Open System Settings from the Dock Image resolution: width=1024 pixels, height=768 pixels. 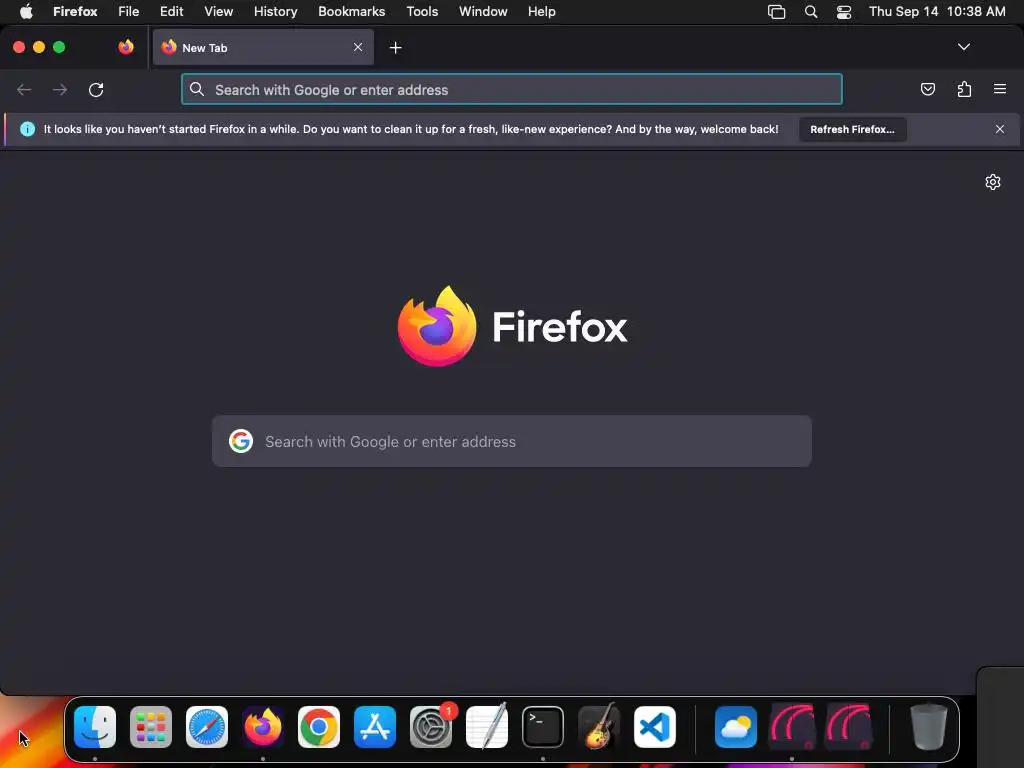[x=431, y=727]
